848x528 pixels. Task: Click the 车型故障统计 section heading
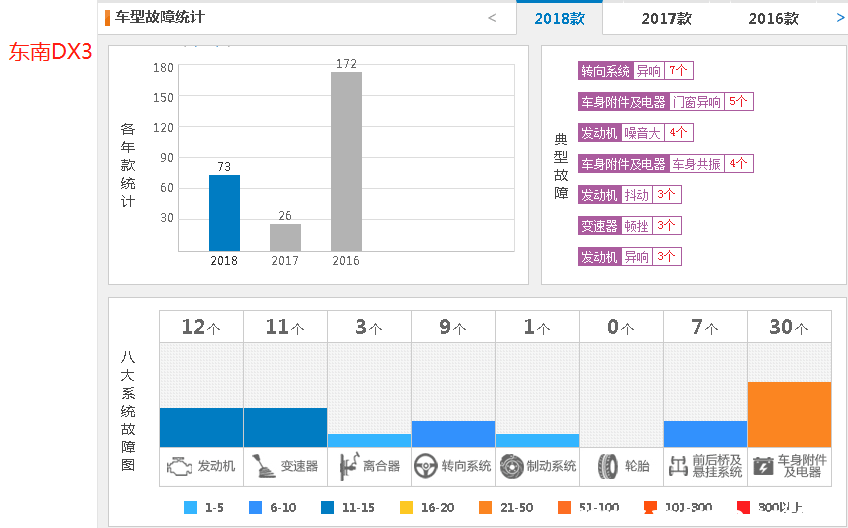(160, 17)
